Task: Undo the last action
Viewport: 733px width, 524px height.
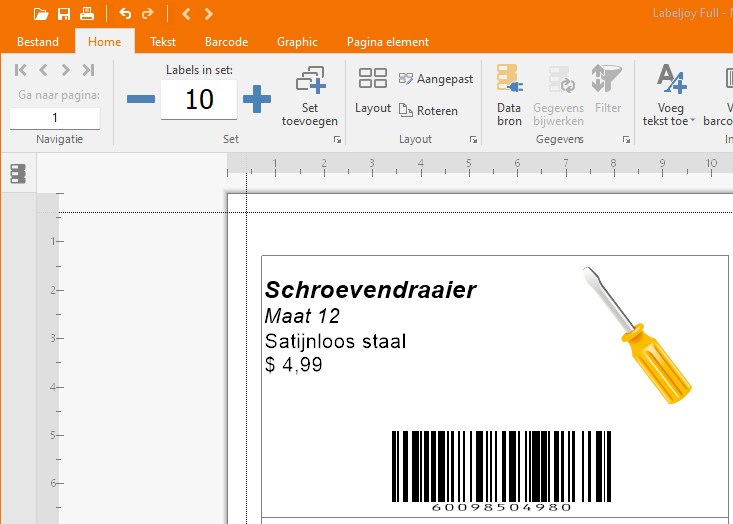Action: pyautogui.click(x=125, y=14)
